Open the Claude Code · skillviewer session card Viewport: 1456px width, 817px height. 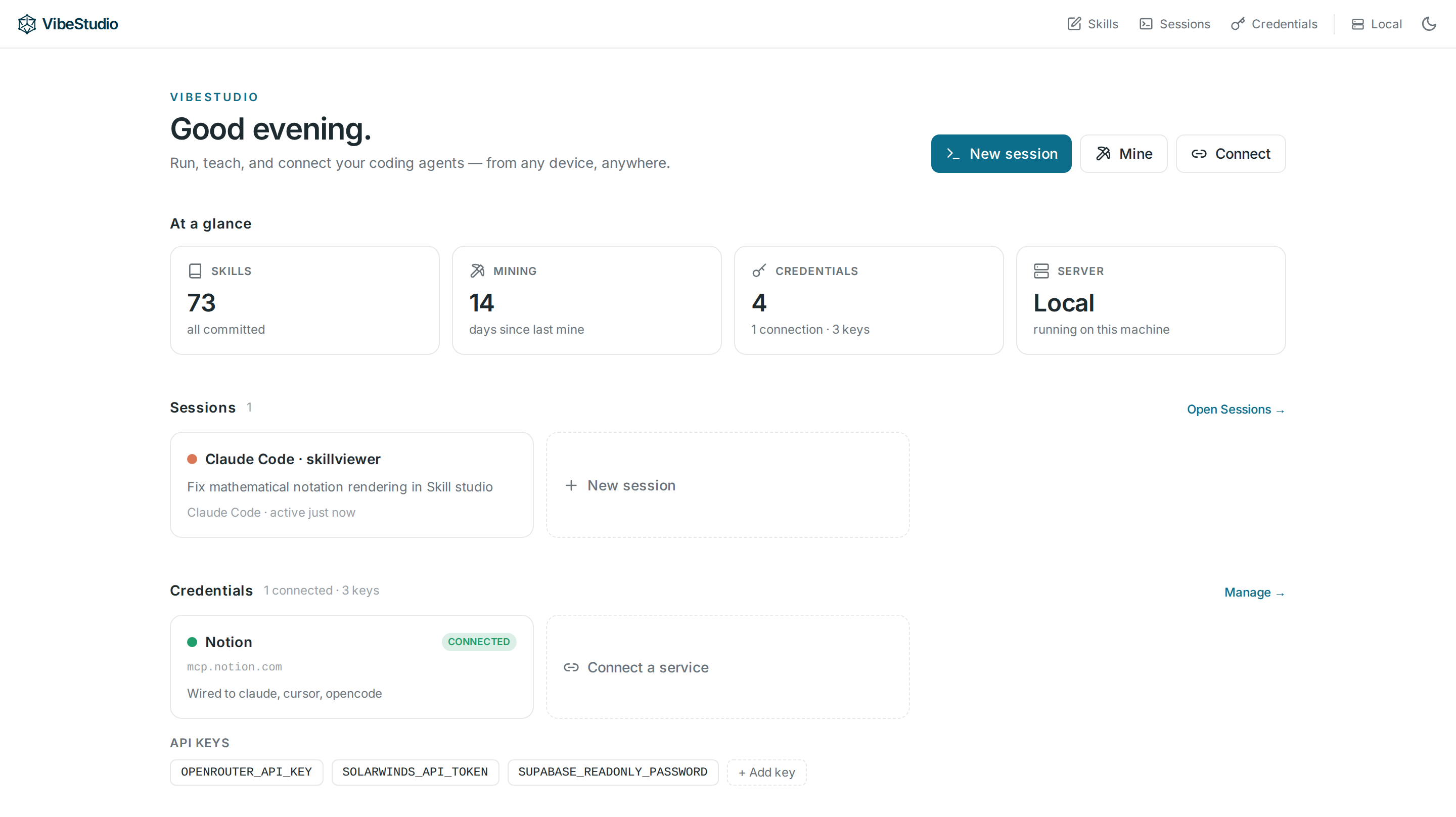351,485
